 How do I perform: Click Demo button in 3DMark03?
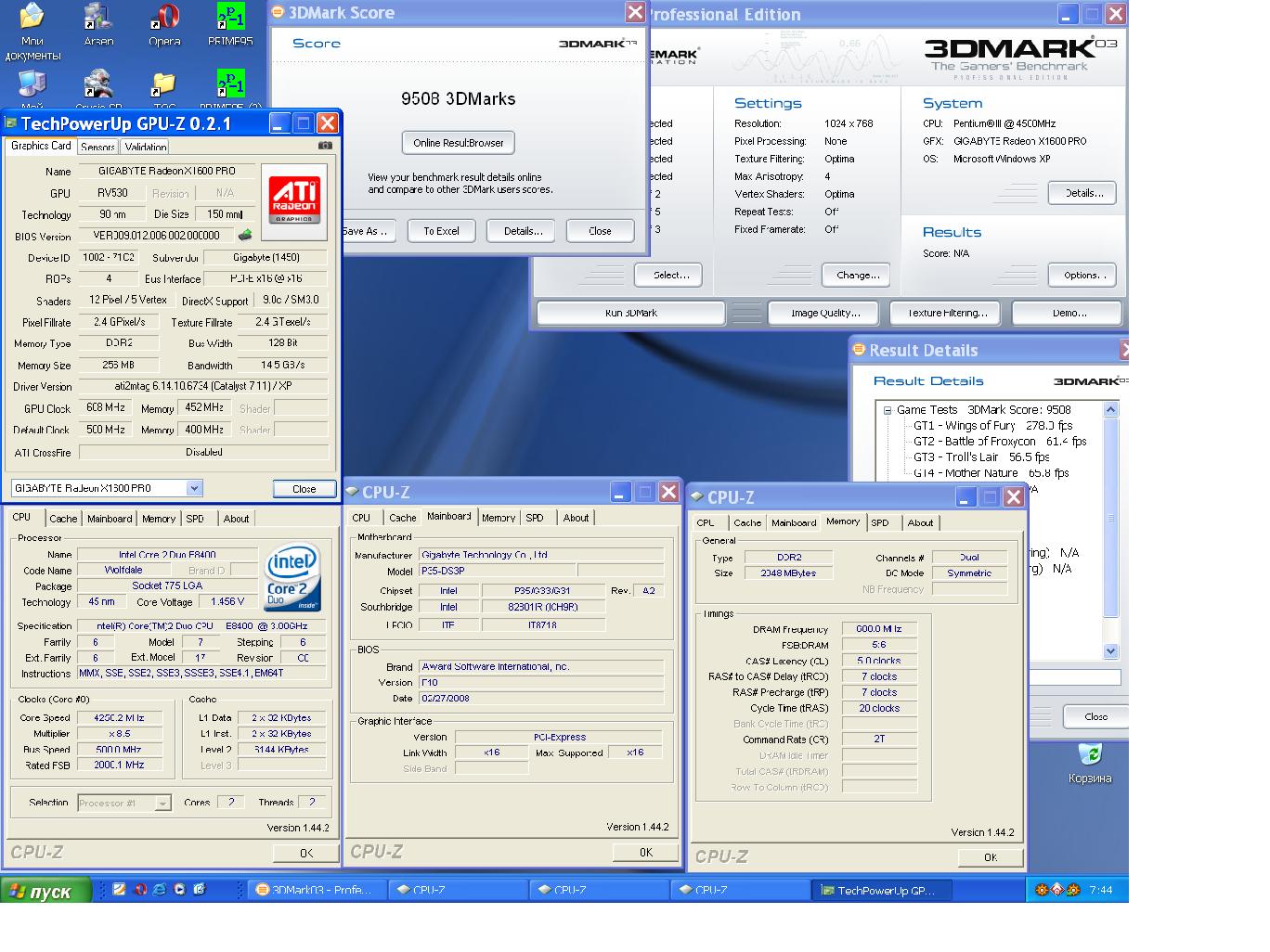pyautogui.click(x=1068, y=313)
